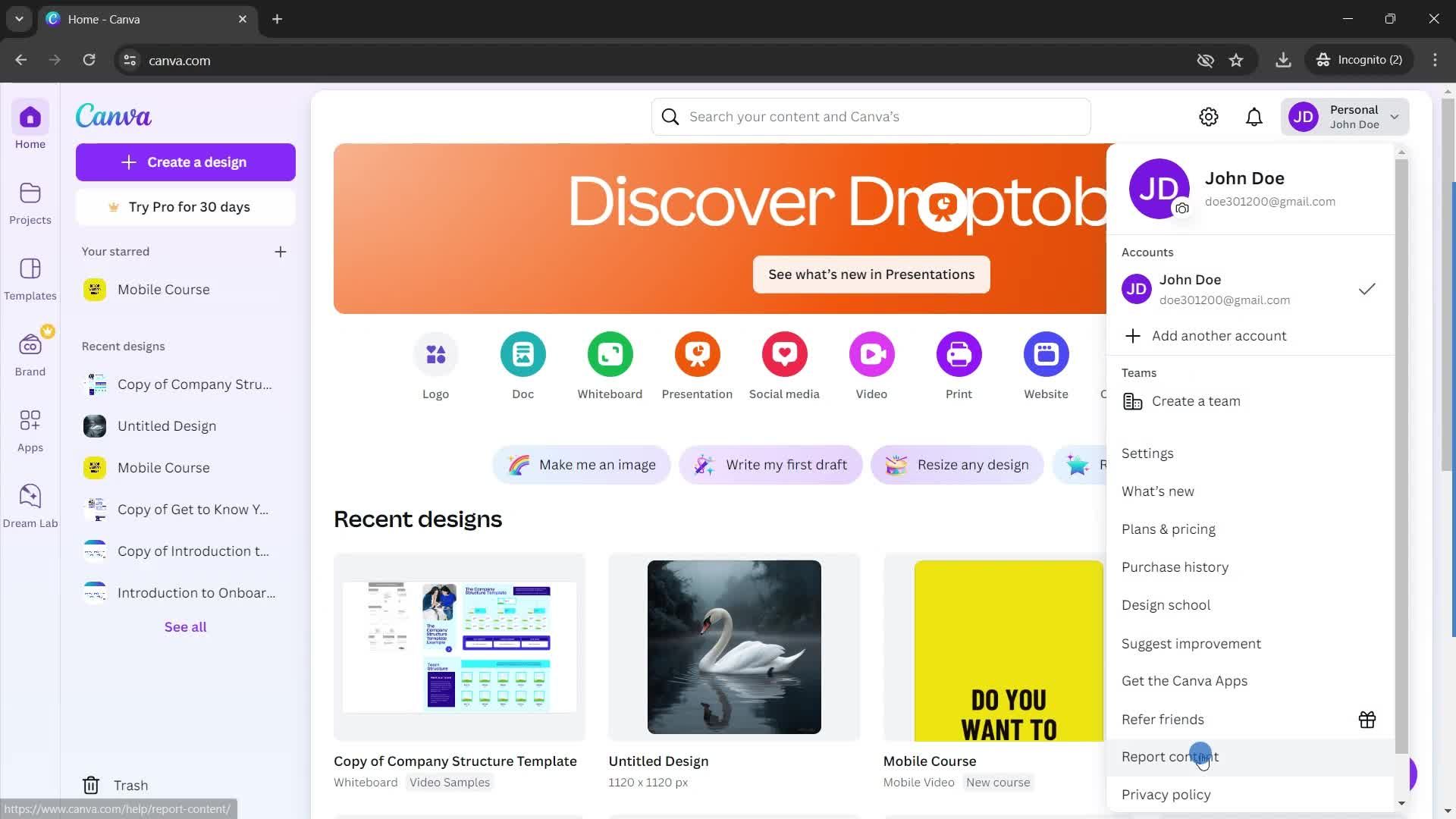This screenshot has height=819, width=1456.
Task: Choose Suggest improvement
Action: [1250, 644]
